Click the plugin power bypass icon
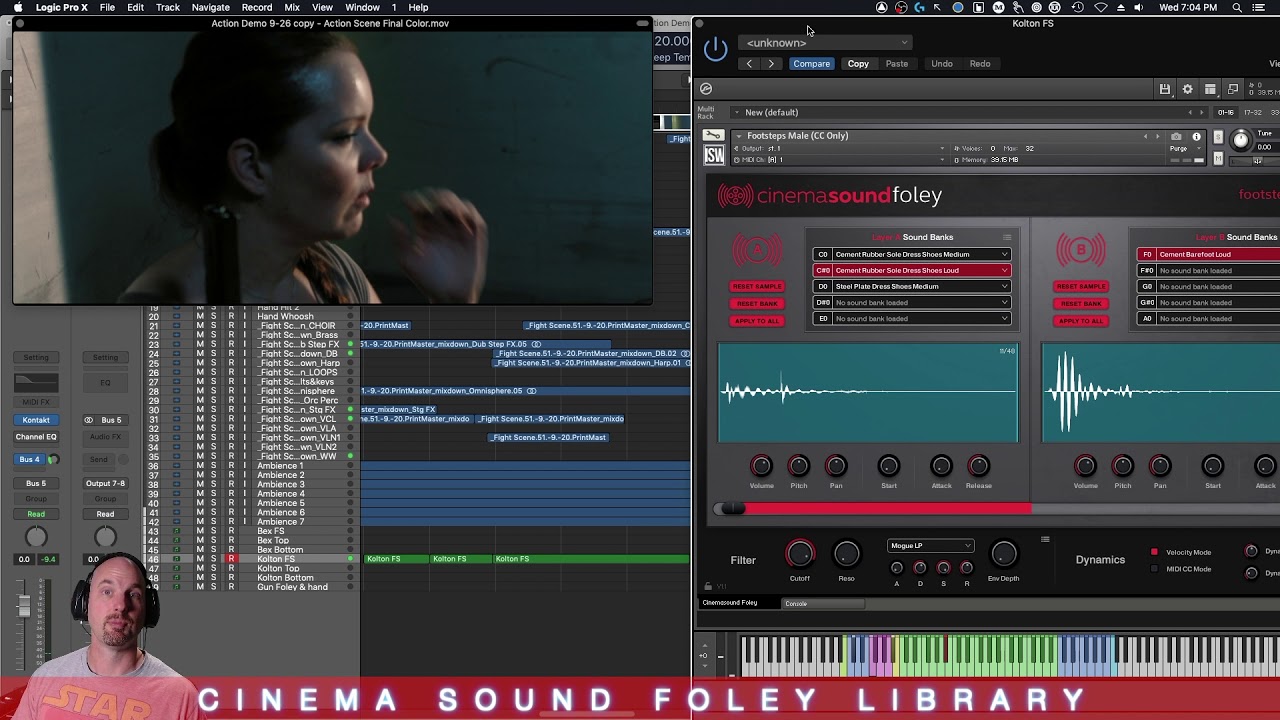The image size is (1280, 720). 715,48
